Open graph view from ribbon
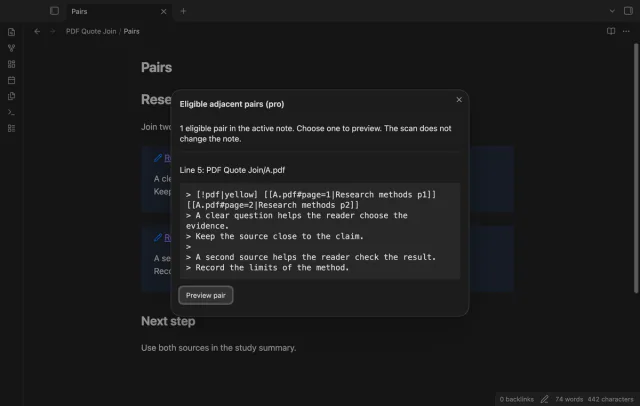The height and width of the screenshot is (406, 640). tap(11, 48)
